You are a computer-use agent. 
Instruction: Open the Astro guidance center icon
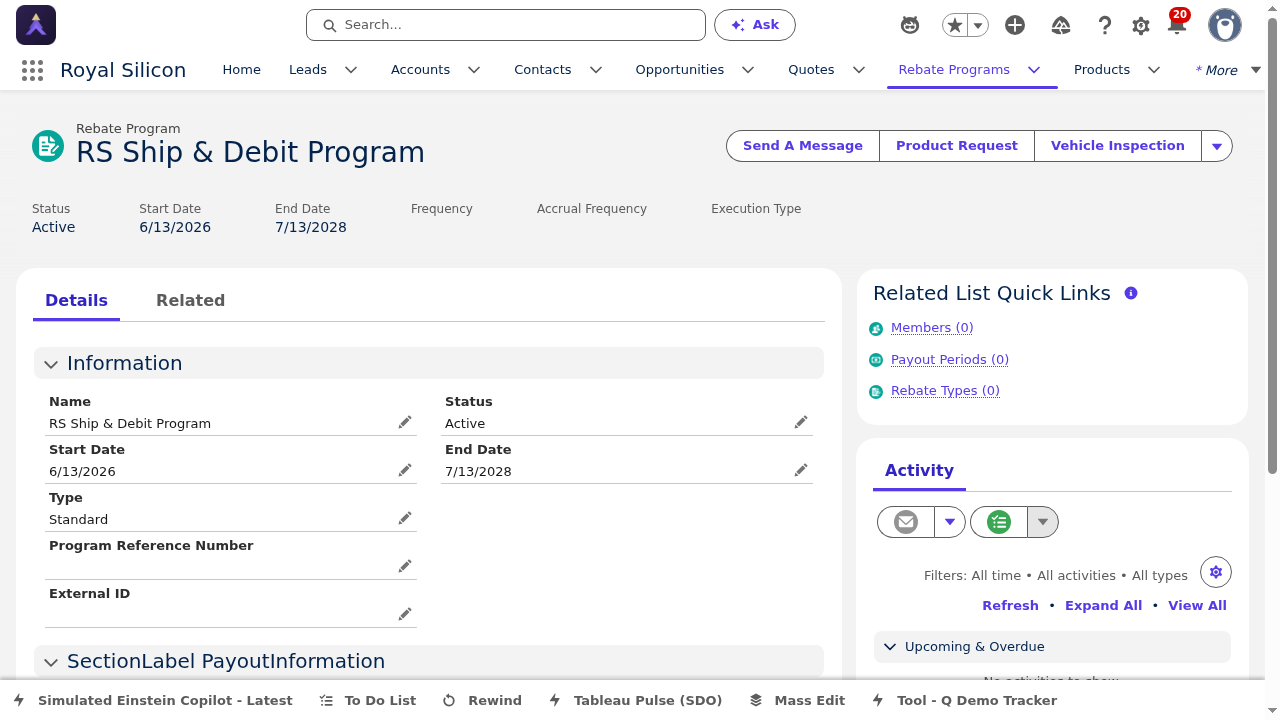point(910,25)
